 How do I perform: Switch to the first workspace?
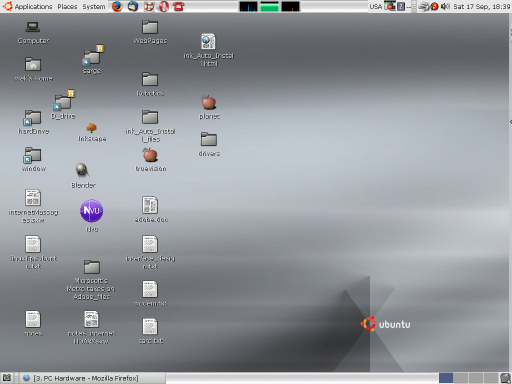446,378
